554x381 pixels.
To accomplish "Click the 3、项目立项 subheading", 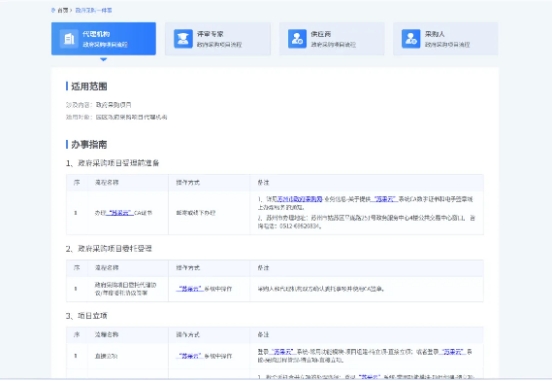I will 87,316.
